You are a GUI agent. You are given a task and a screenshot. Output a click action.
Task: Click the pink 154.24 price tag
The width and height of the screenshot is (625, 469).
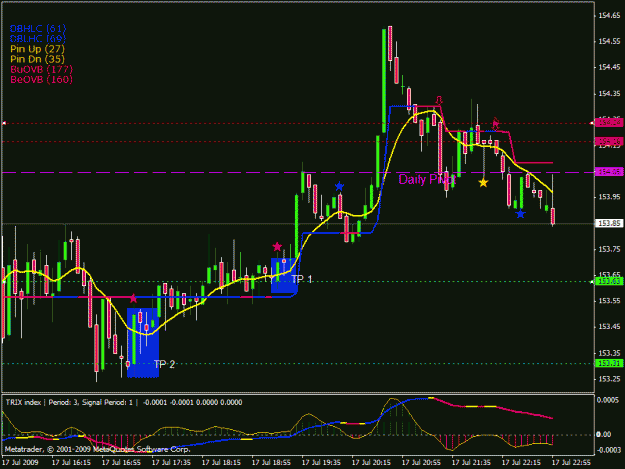609,123
